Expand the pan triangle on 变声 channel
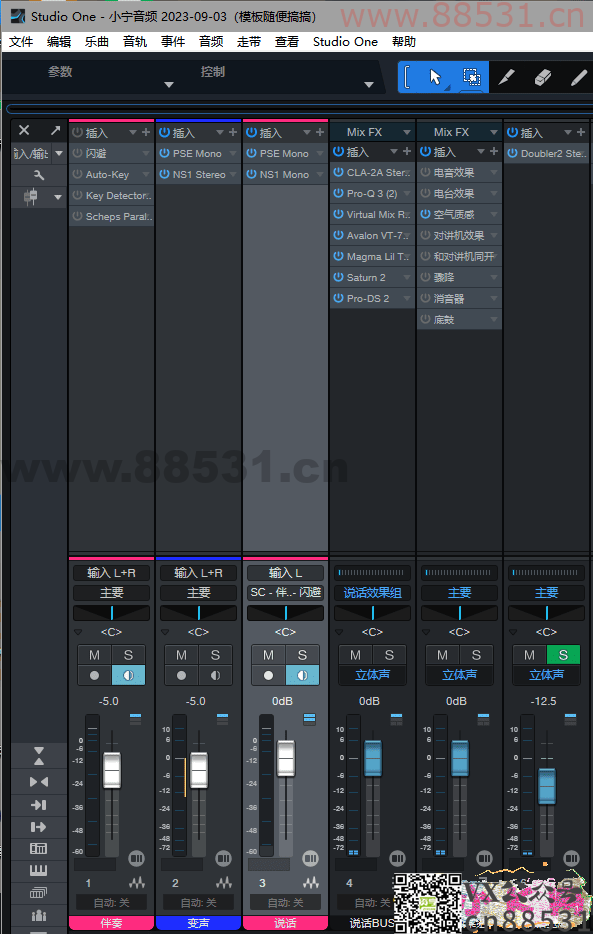 (165, 632)
